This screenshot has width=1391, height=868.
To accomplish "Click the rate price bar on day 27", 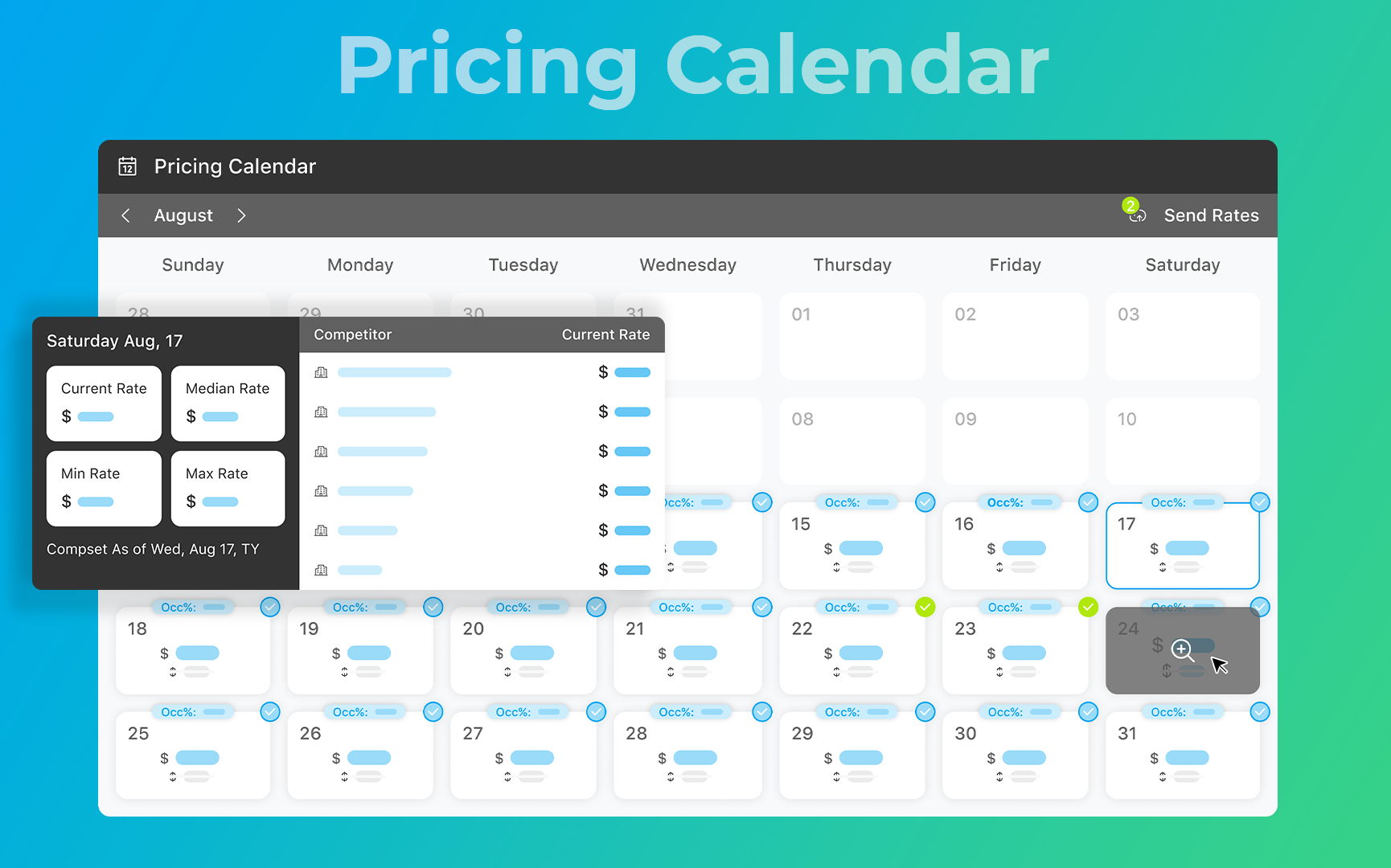I will [531, 757].
